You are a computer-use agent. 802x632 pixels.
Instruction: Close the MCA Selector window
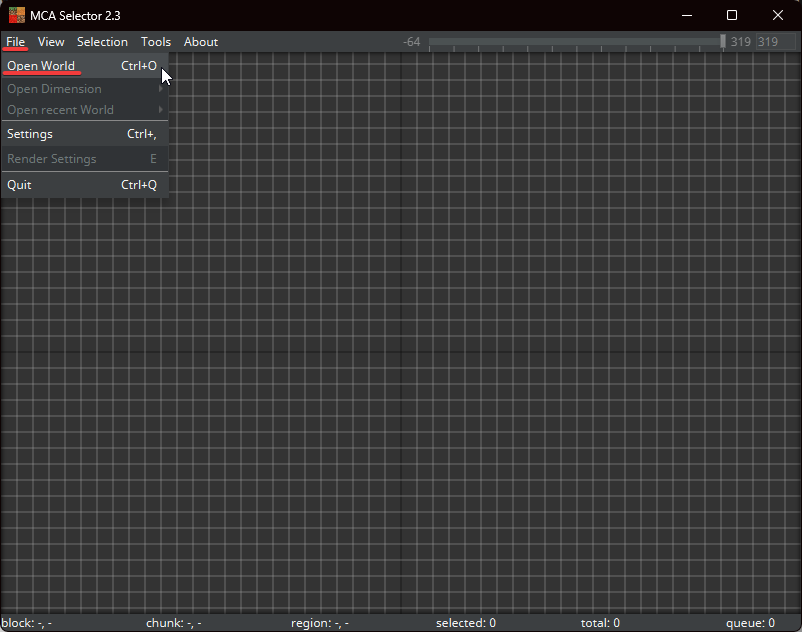tap(778, 15)
